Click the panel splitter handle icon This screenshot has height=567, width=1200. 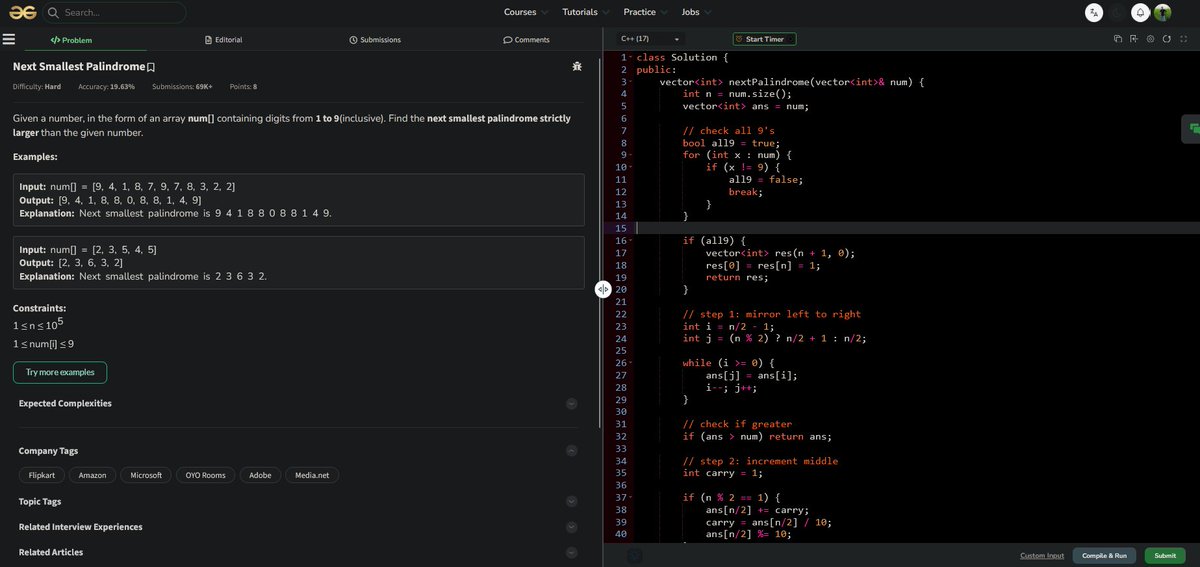(x=603, y=289)
